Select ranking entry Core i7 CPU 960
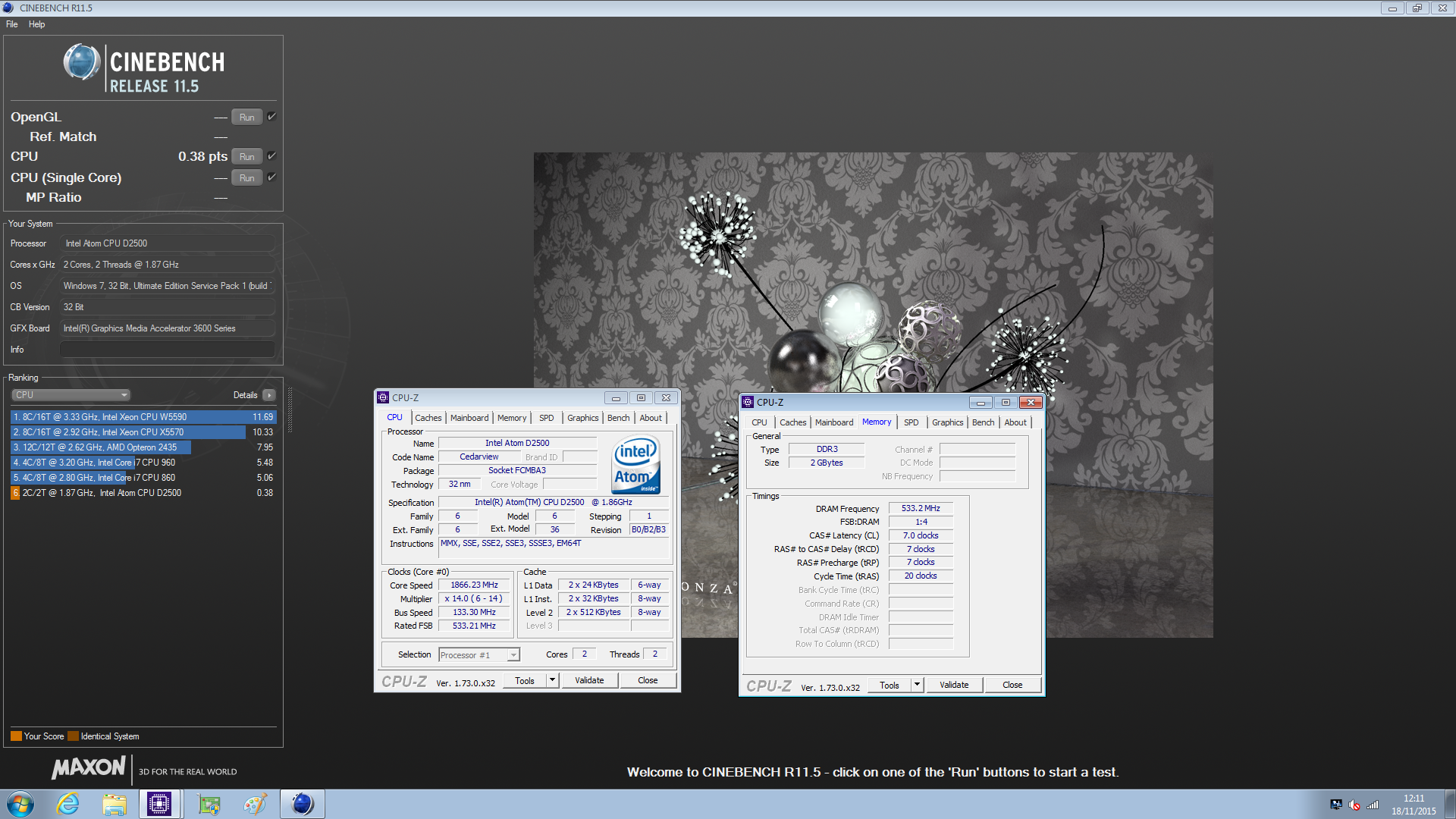The image size is (1456, 819). point(143,463)
